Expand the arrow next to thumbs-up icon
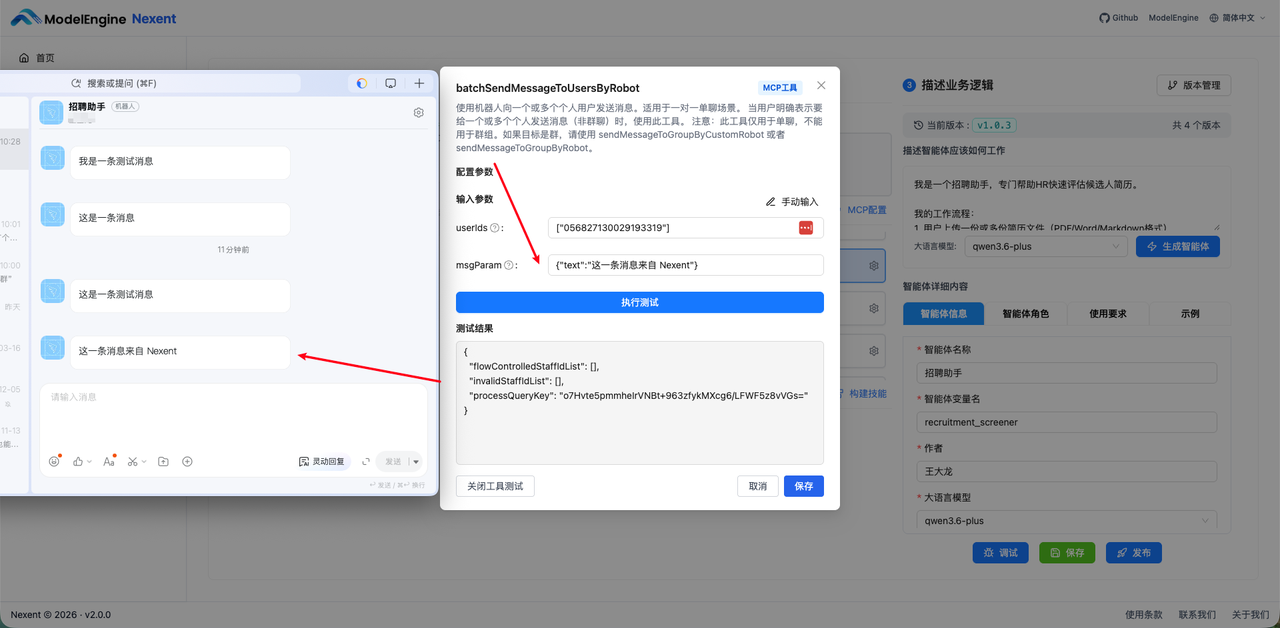The image size is (1280, 628). [89, 462]
